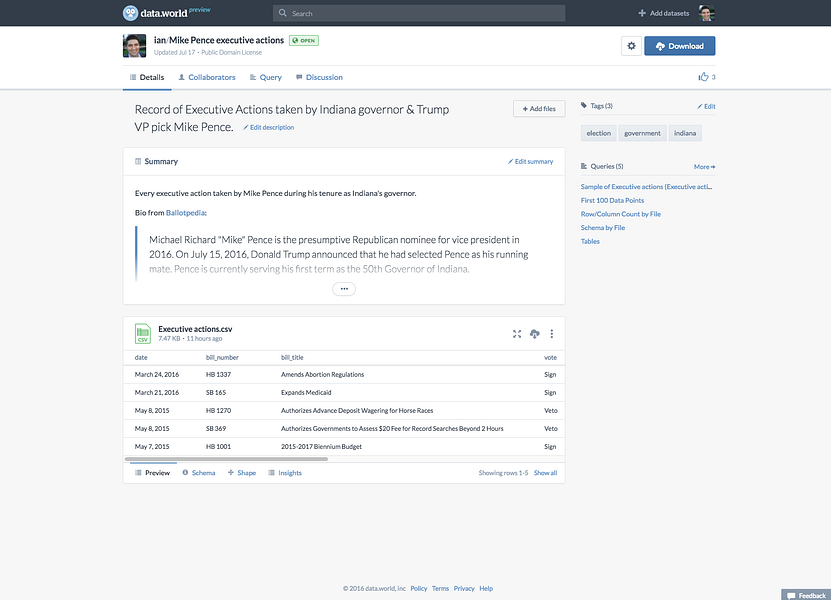The height and width of the screenshot is (600, 831).
Task: Click the user avatar in top bar
Action: 706,13
